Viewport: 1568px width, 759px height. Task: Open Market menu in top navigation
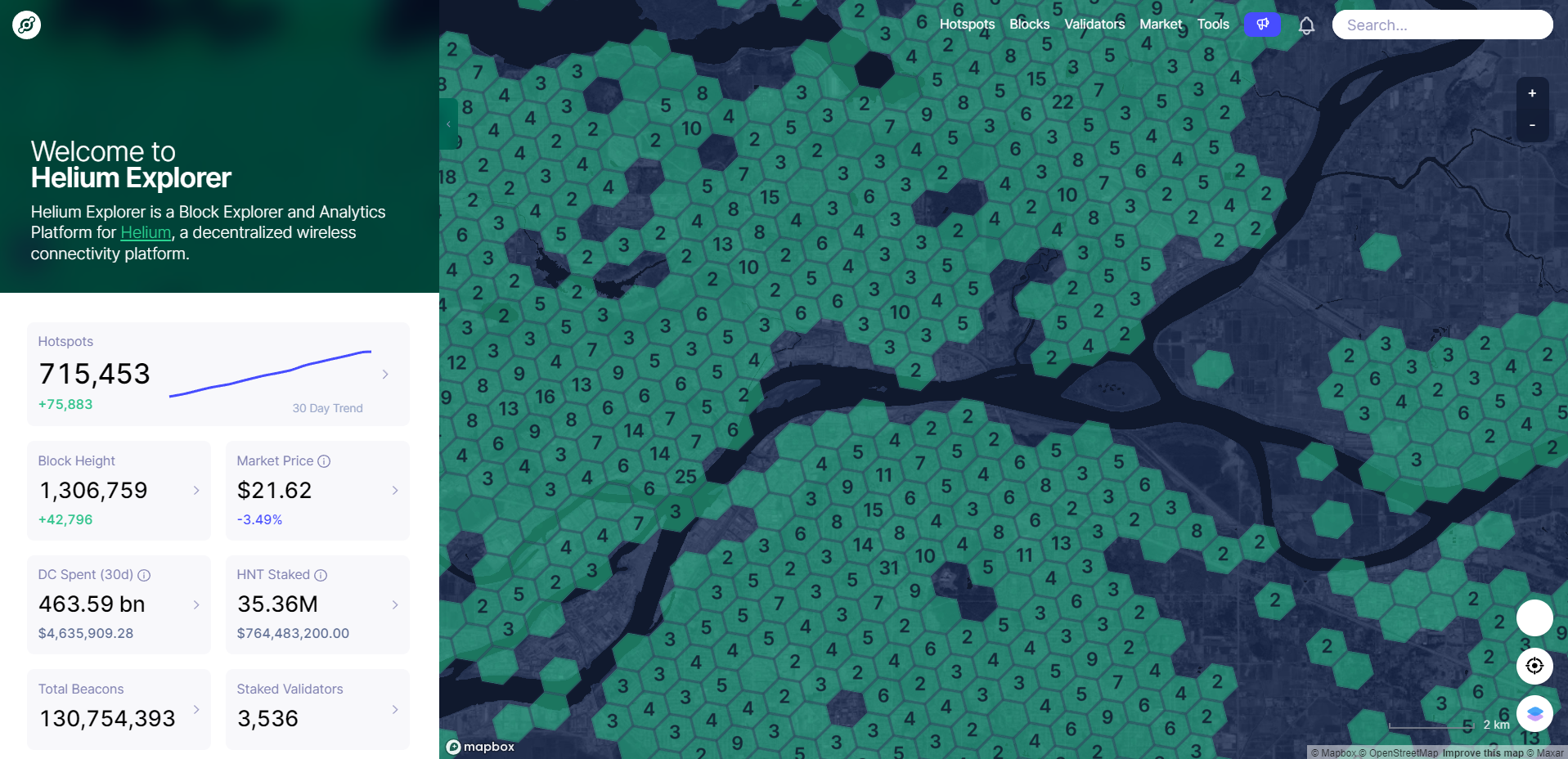click(x=1161, y=25)
